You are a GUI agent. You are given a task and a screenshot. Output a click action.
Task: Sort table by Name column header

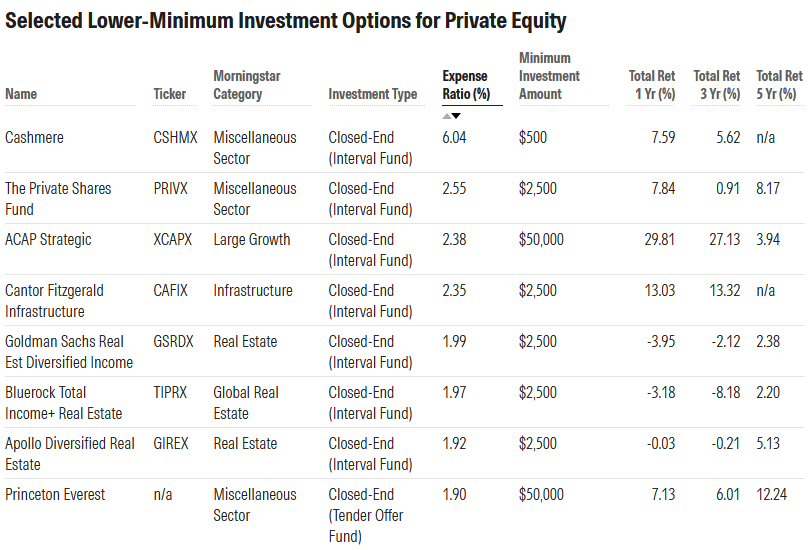(x=21, y=94)
